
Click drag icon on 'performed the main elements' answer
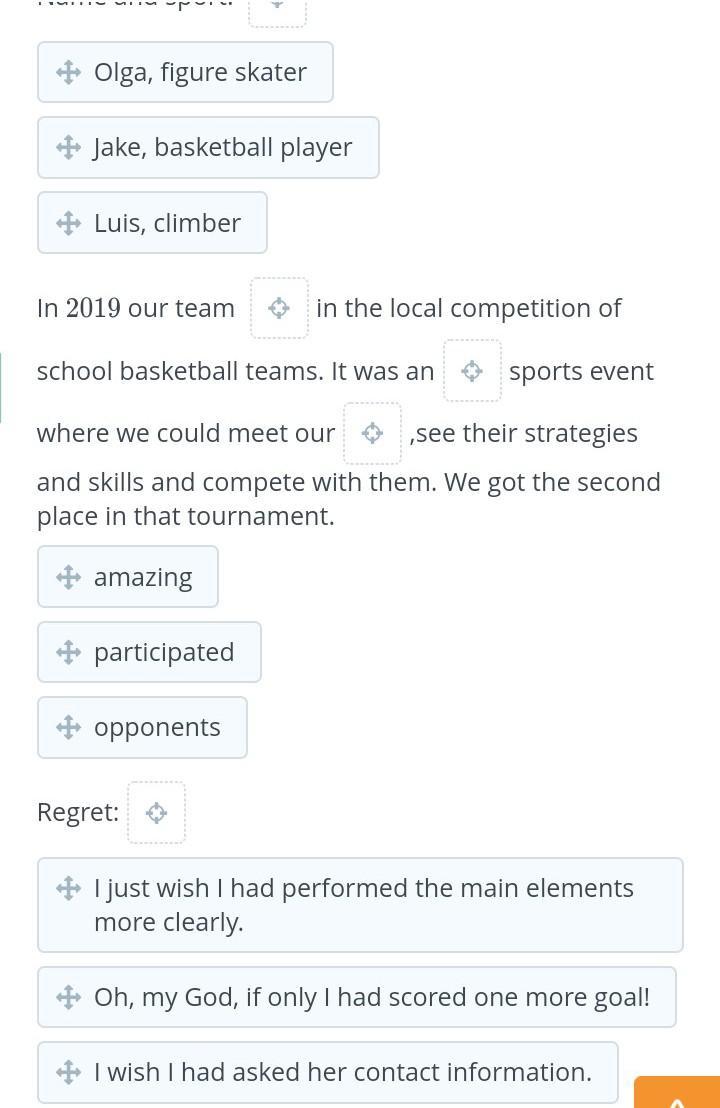(x=68, y=888)
